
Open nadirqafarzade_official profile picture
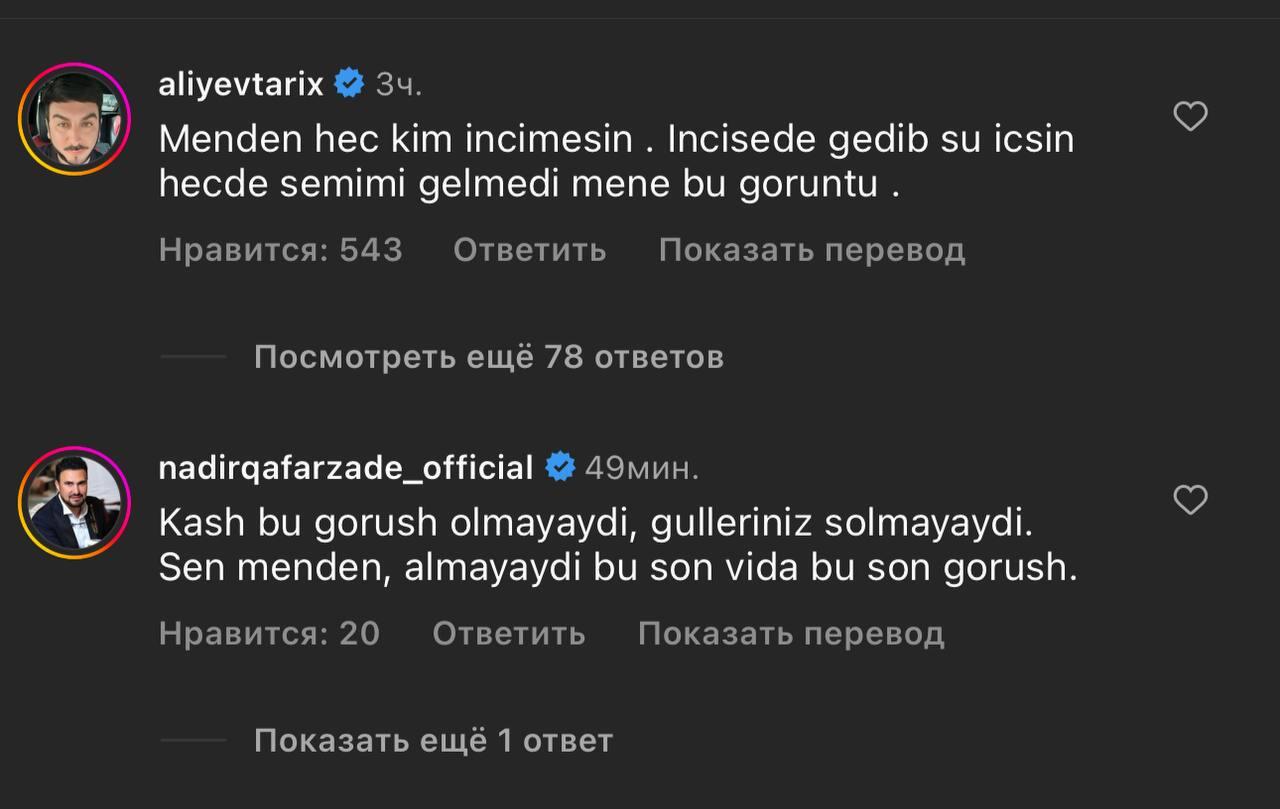pyautogui.click(x=75, y=502)
